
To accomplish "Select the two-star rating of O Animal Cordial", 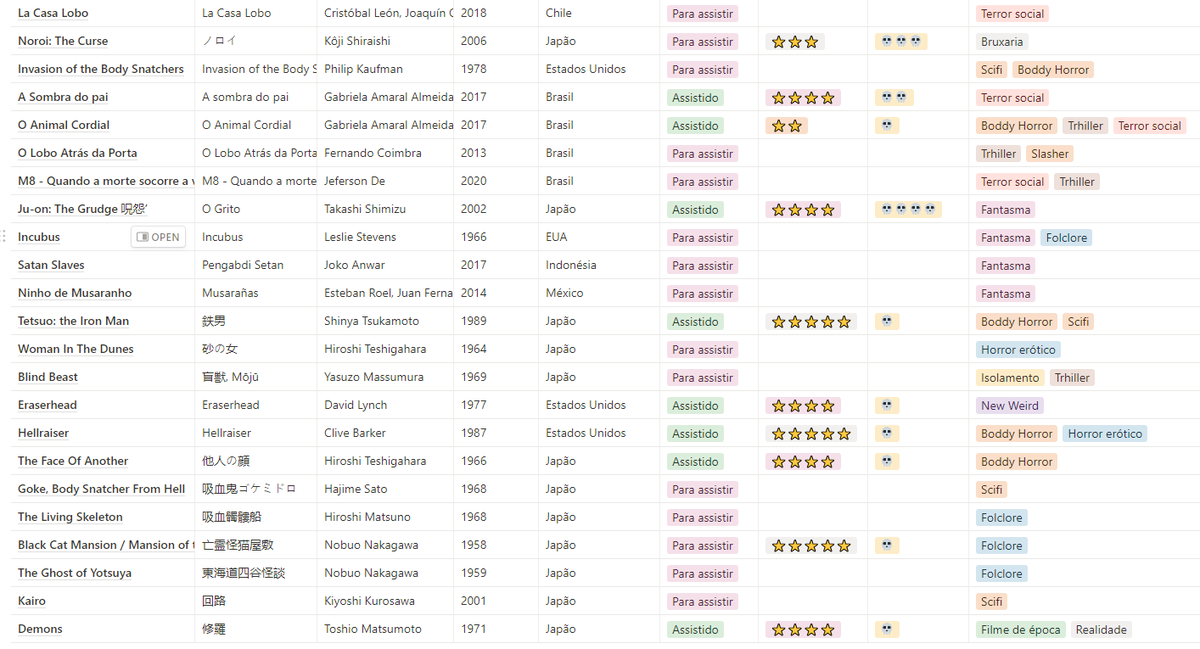I will [787, 126].
